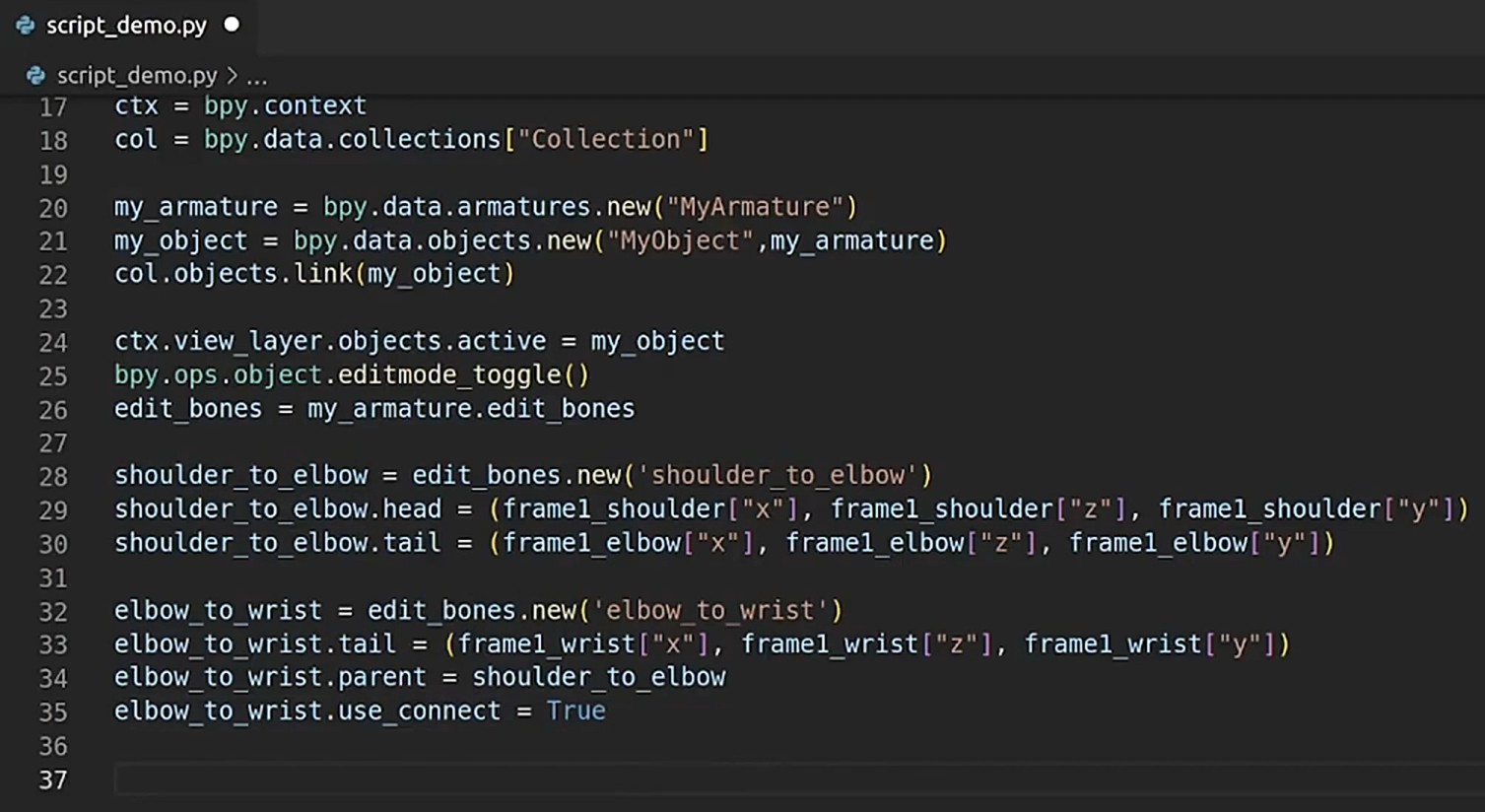The image size is (1485, 812).
Task: Open the breadcrumb ellipsis symbol list
Action: tap(257, 77)
